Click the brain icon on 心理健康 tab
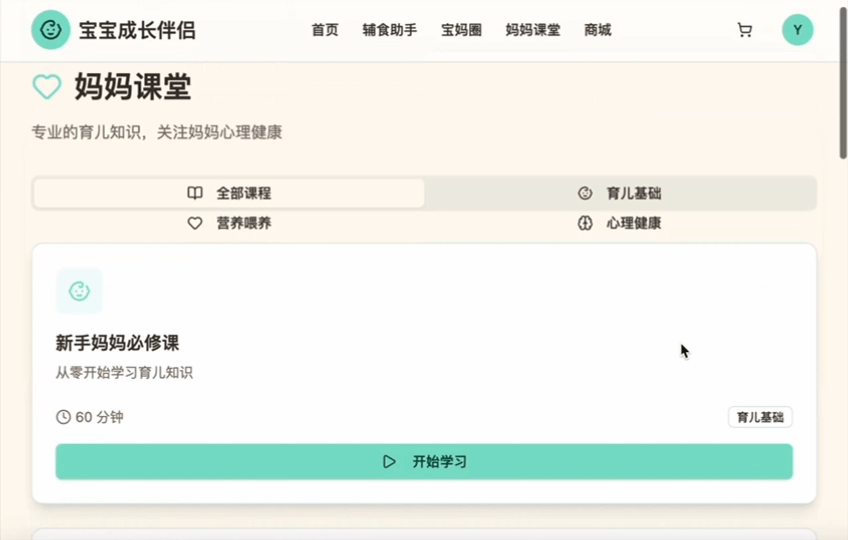 point(585,223)
